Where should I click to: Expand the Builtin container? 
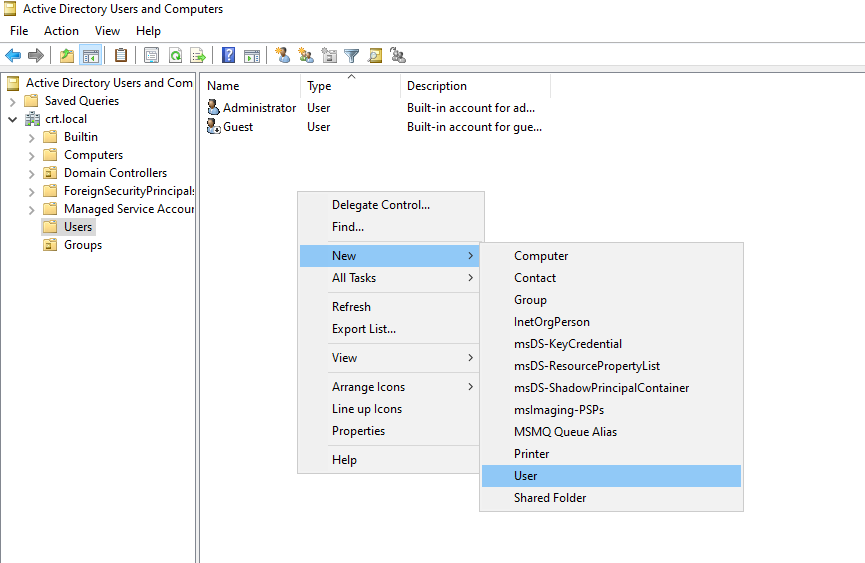tap(31, 137)
